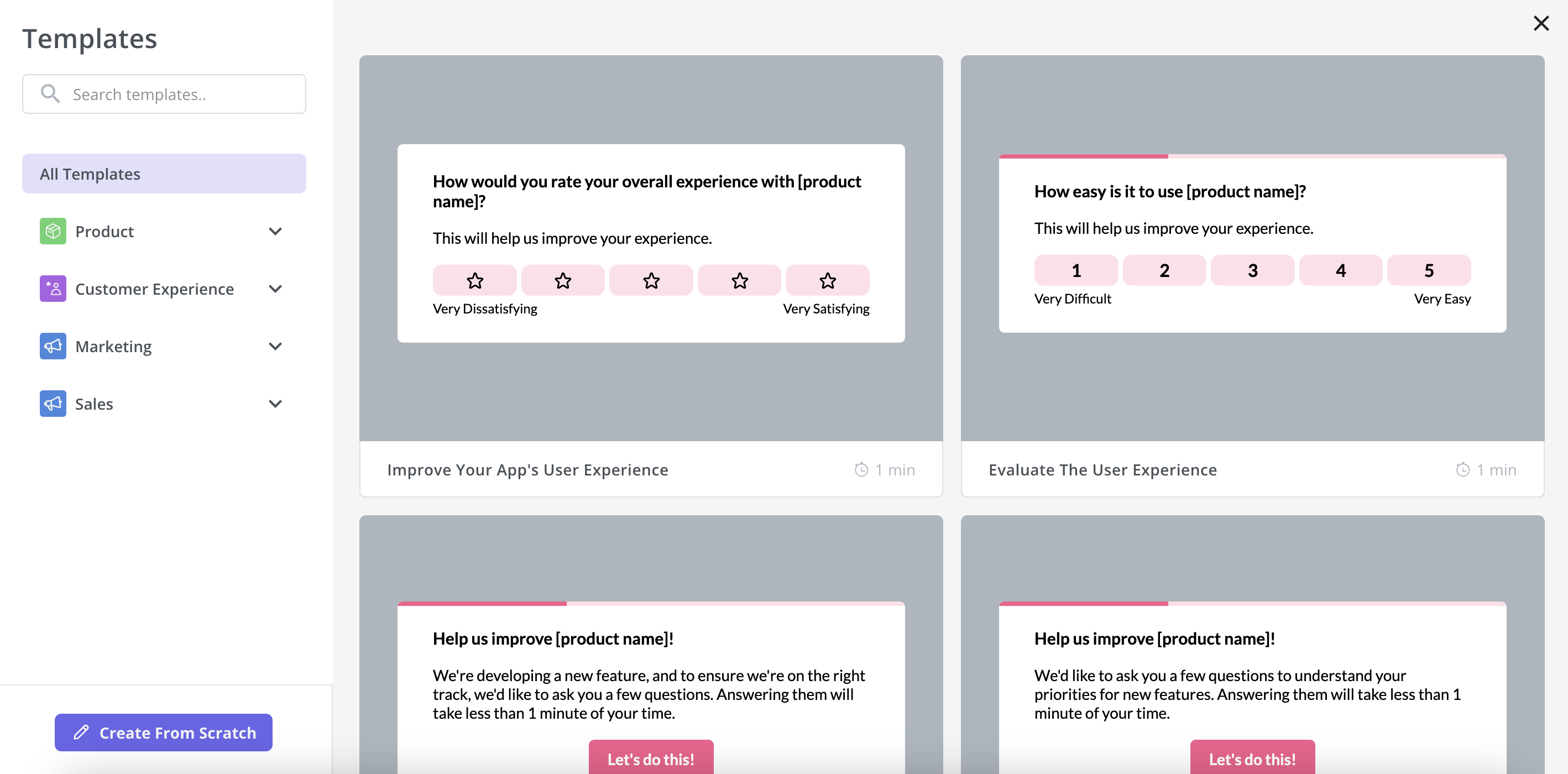
Task: Click the pencil icon on Create From Scratch
Action: (82, 733)
